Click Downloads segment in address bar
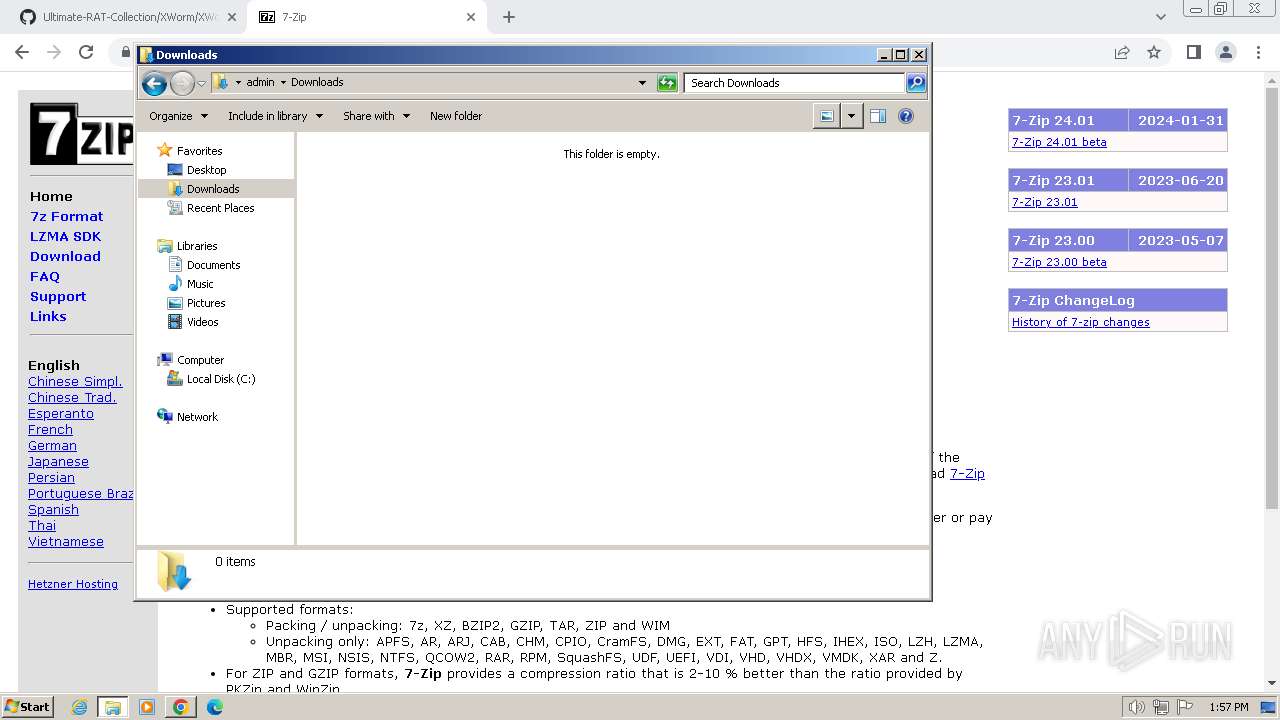This screenshot has height=720, width=1280. pos(317,83)
